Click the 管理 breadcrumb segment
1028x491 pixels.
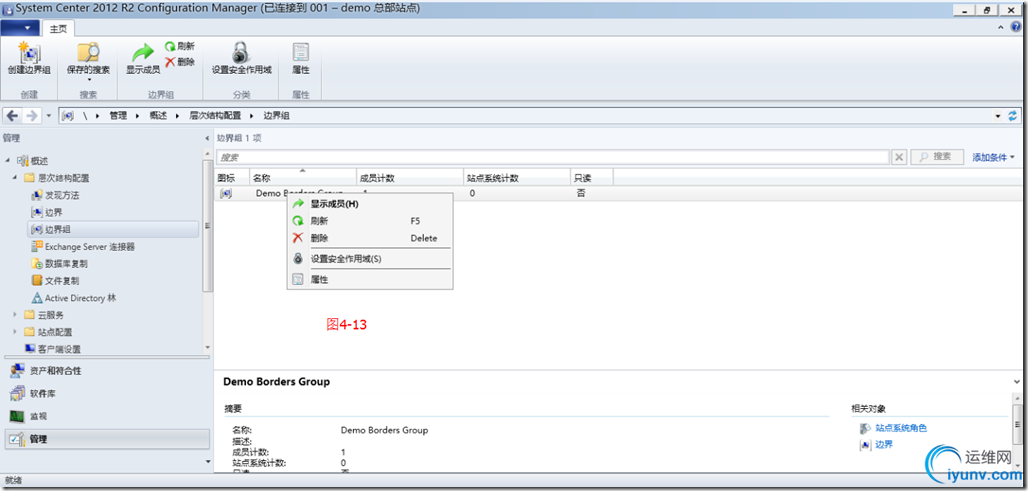coord(118,115)
